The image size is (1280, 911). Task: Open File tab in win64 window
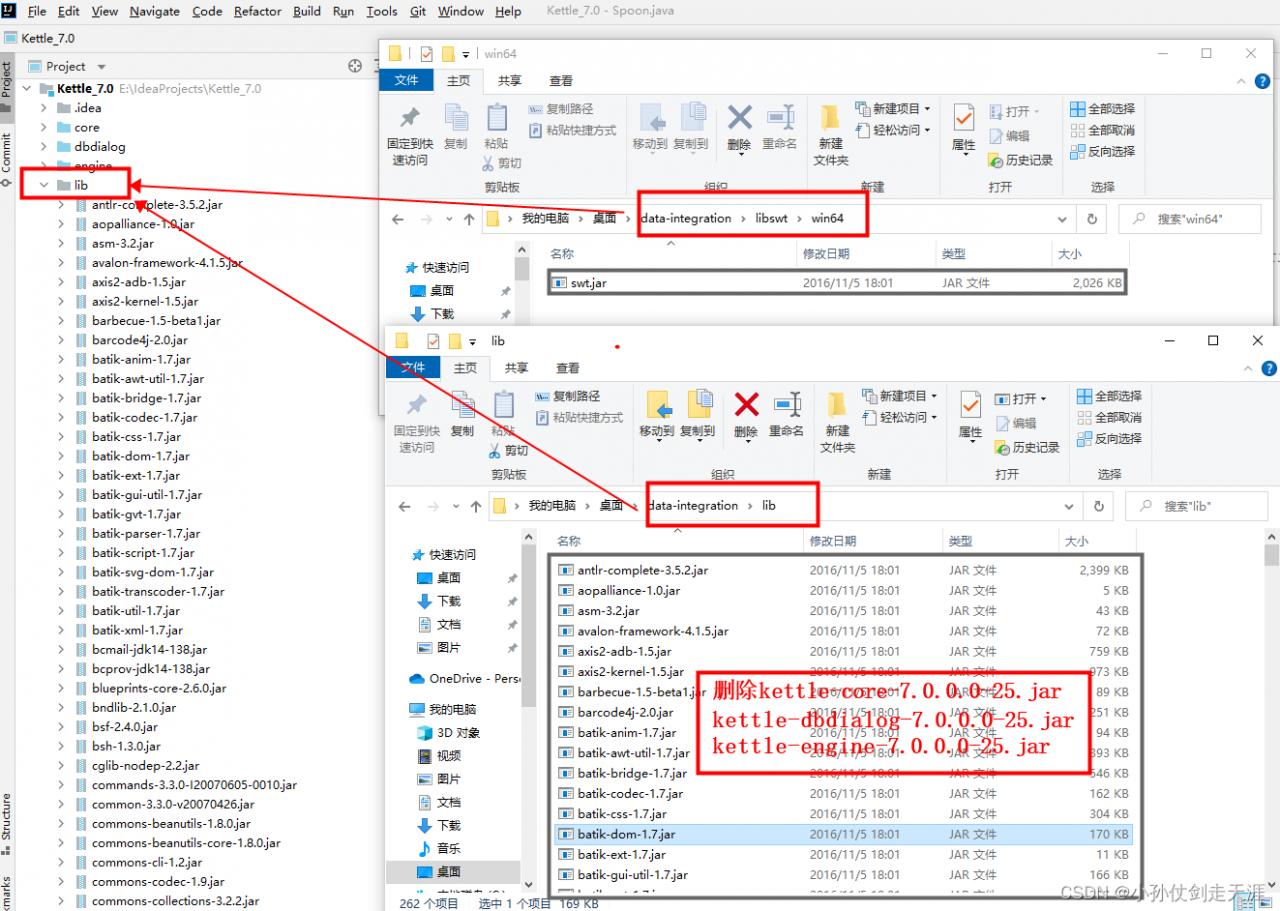click(x=407, y=81)
